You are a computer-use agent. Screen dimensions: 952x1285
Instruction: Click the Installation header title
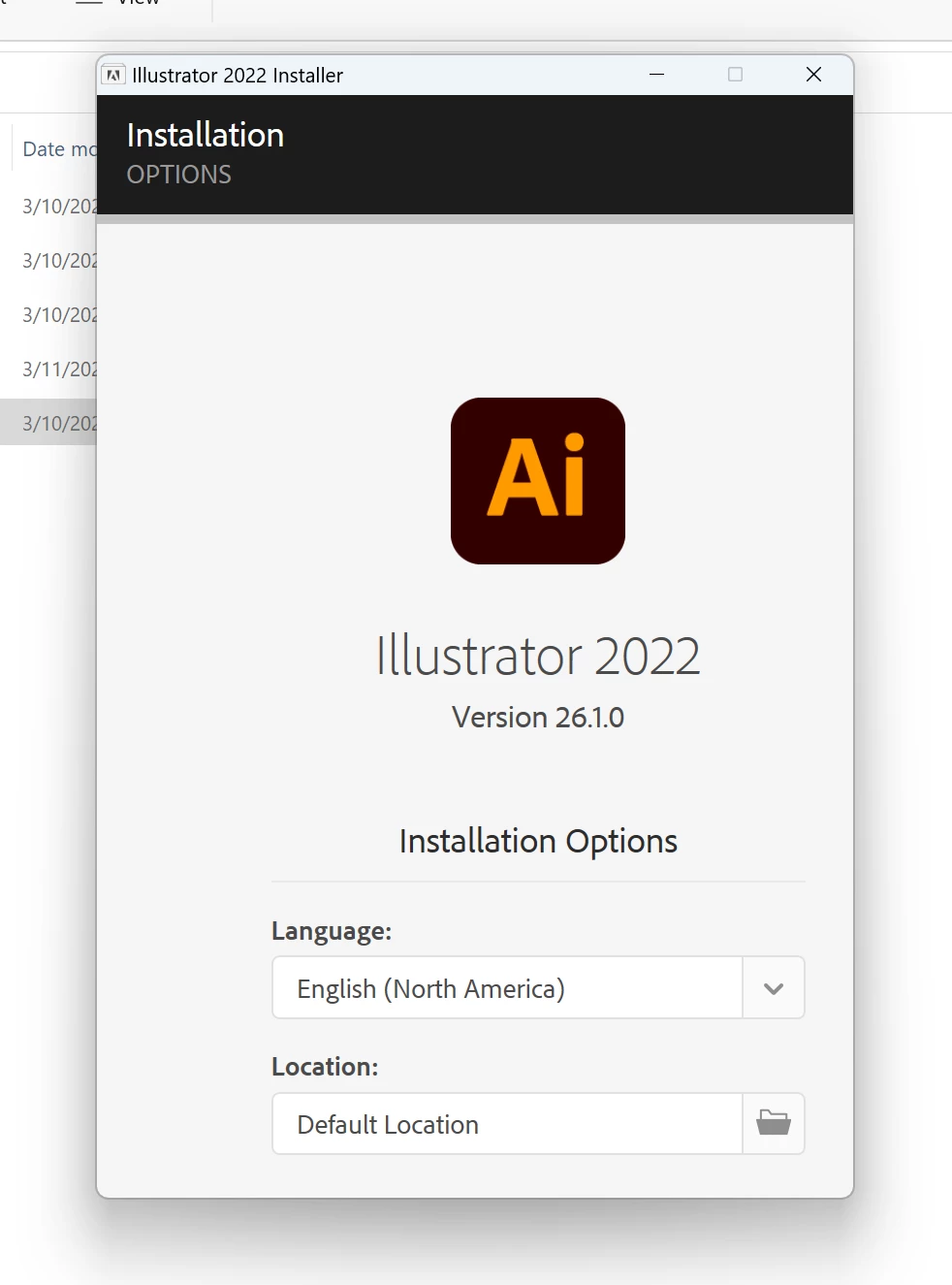coord(206,135)
